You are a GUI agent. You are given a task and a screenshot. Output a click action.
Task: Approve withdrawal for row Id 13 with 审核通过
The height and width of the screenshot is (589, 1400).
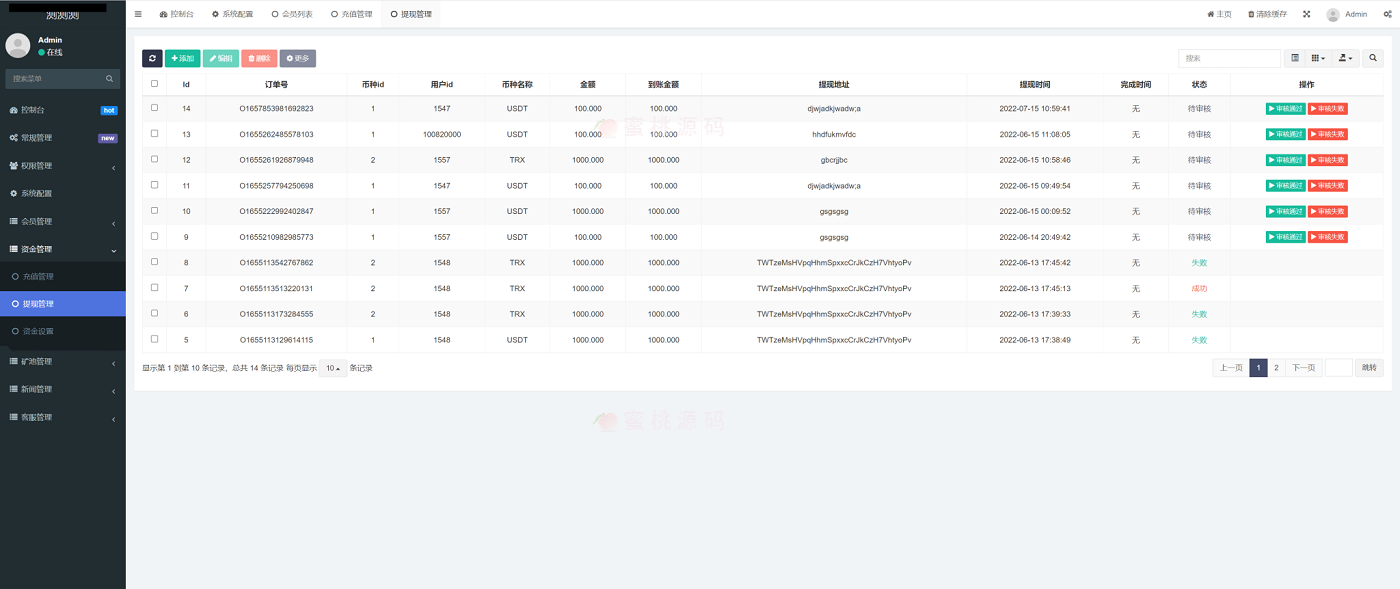pyautogui.click(x=1285, y=134)
